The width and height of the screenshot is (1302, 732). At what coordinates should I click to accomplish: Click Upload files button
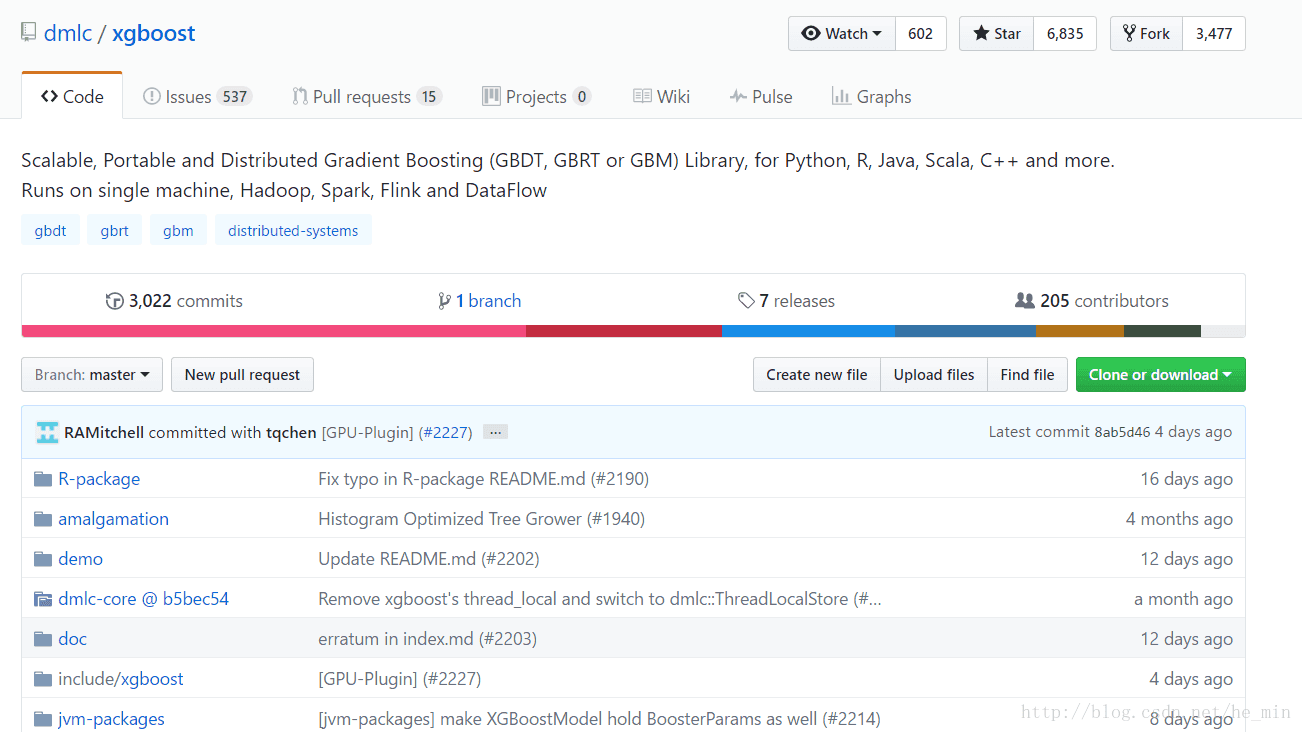click(934, 375)
